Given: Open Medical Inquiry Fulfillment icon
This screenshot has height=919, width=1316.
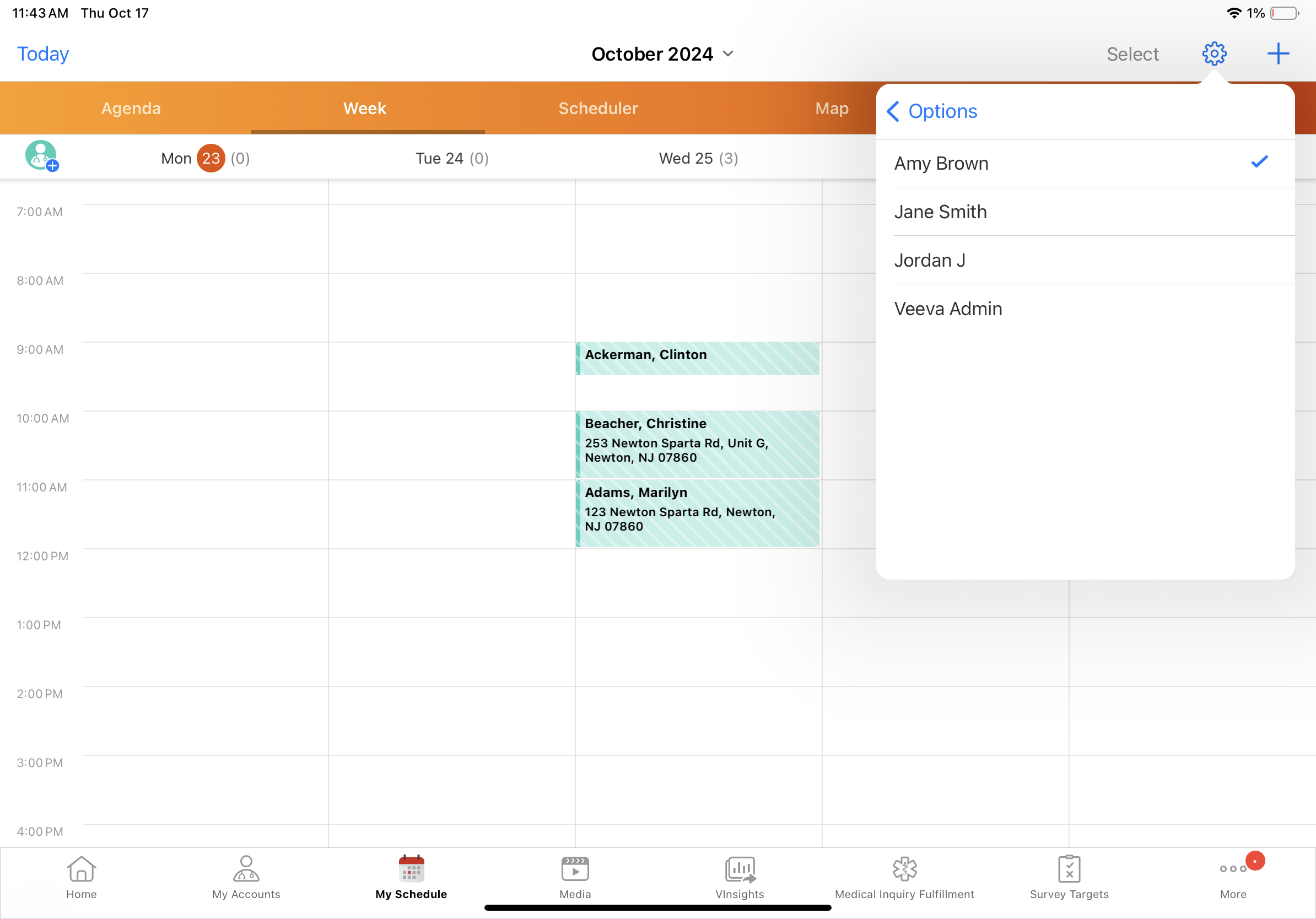Looking at the screenshot, I should click(904, 877).
